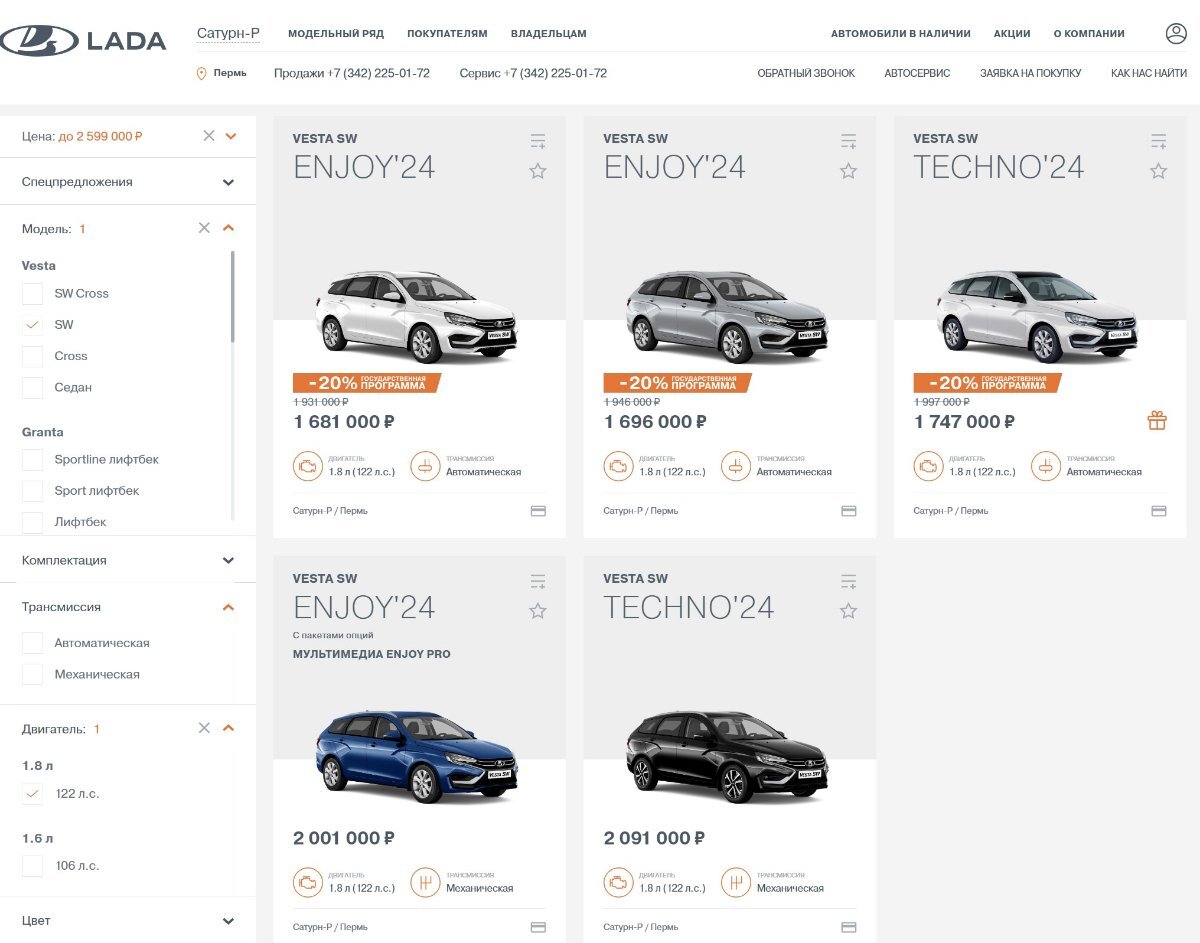Open the black Vesta SW Techno'24 image

tap(727, 755)
